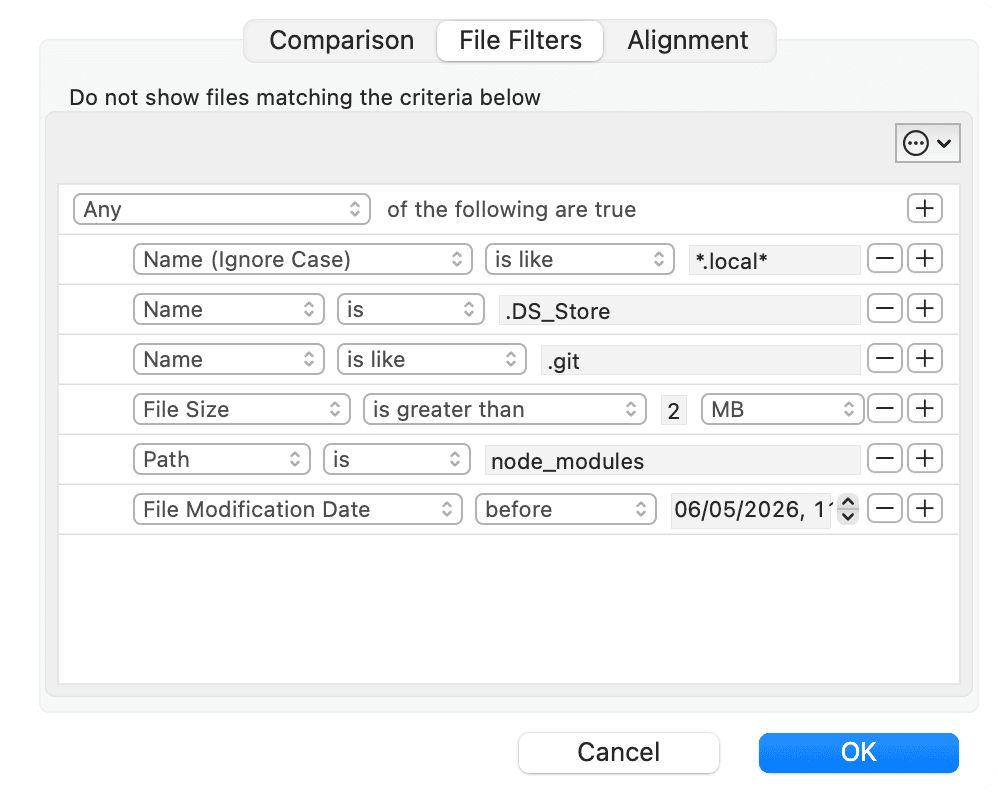Remove the *.local* filter row
This screenshot has height=792, width=998.
point(885,259)
